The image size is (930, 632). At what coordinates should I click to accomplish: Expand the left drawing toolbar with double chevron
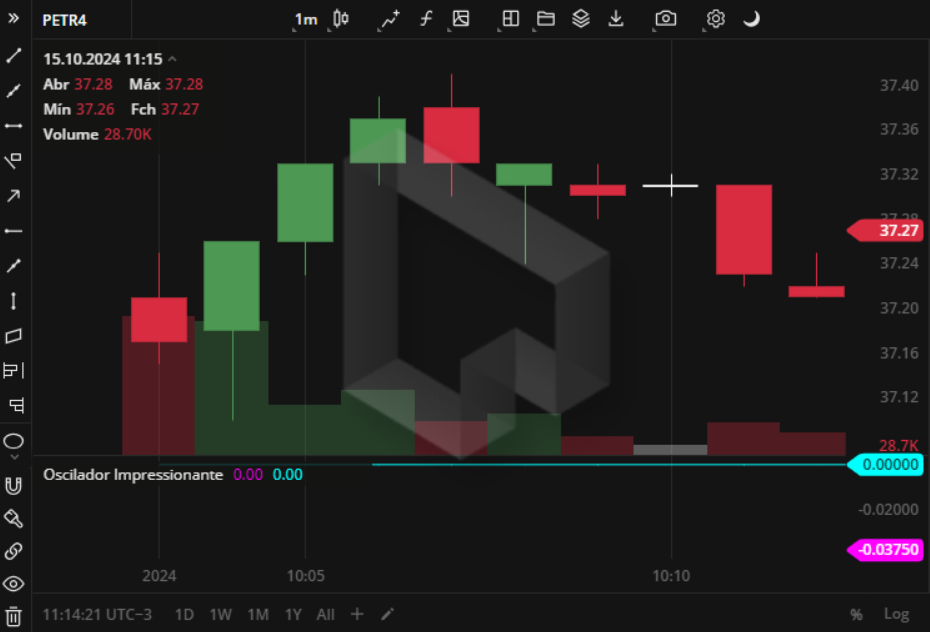point(14,18)
